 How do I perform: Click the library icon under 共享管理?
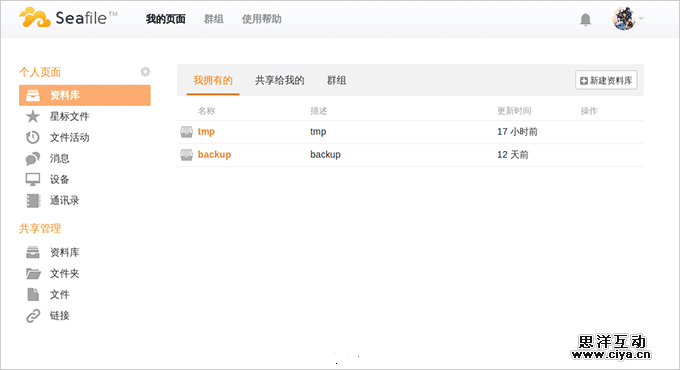coord(33,252)
